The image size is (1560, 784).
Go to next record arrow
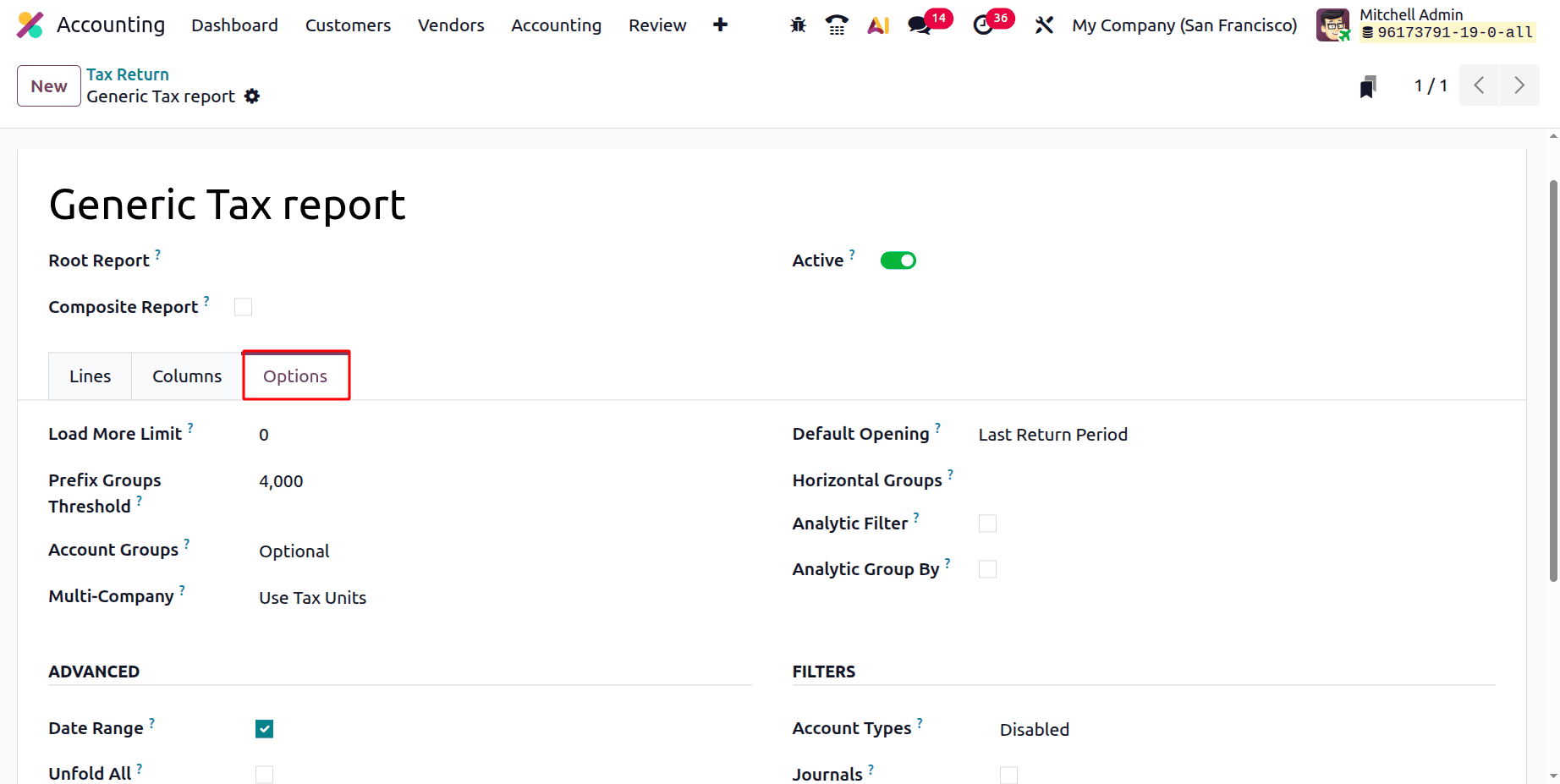[x=1519, y=85]
